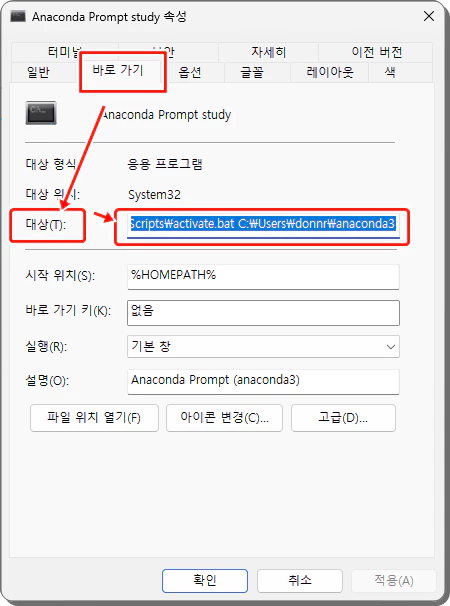The image size is (450, 606).
Task: Confirm with the 확인 button
Action: tap(205, 580)
